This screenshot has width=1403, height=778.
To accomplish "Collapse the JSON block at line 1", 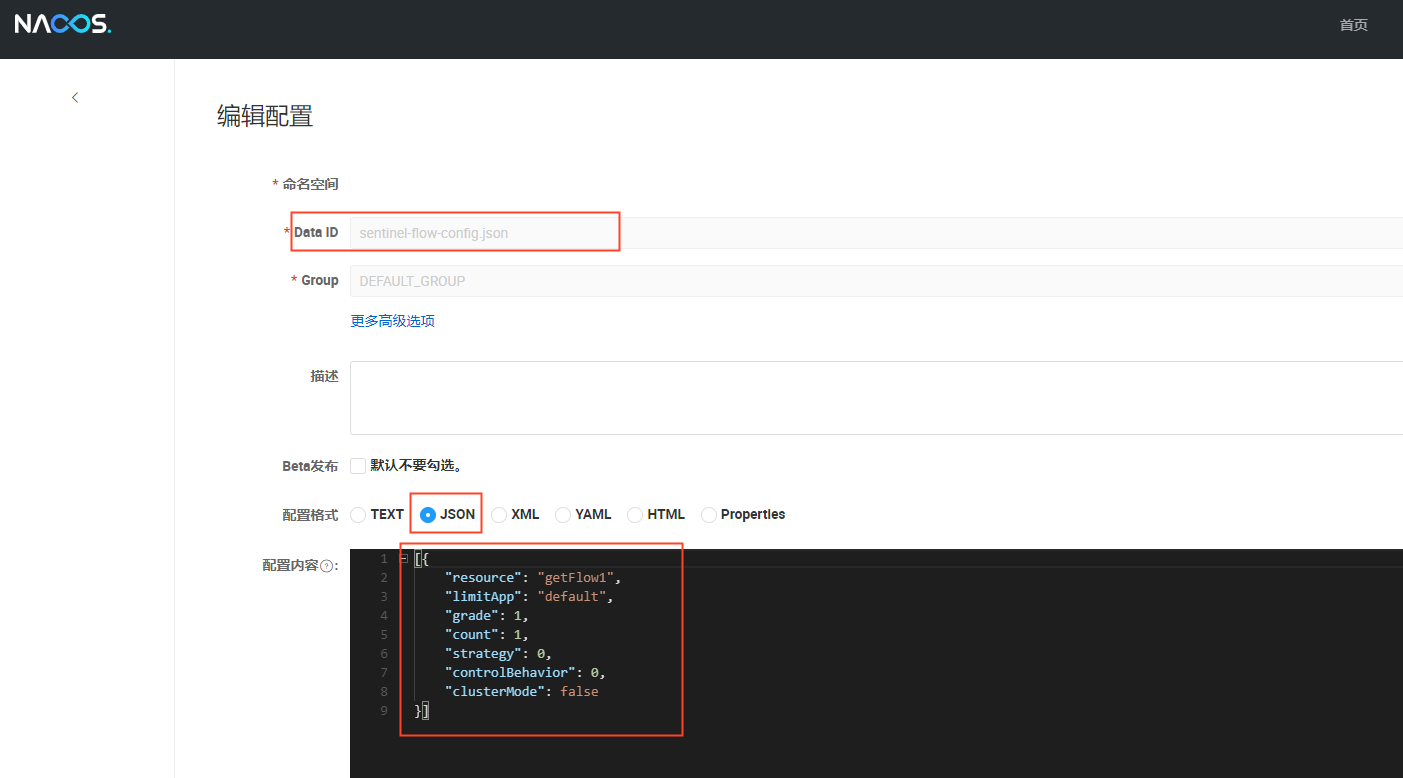I will 403,558.
